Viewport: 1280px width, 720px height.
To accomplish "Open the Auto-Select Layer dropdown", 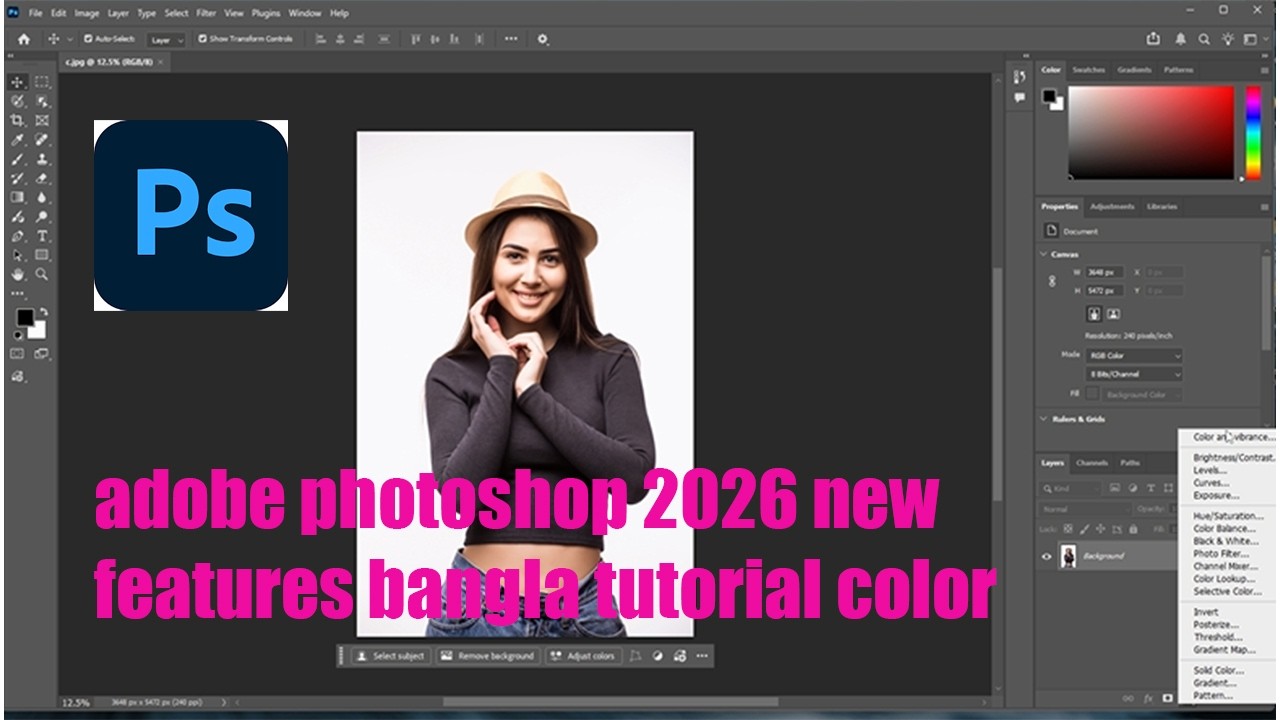I will [166, 40].
